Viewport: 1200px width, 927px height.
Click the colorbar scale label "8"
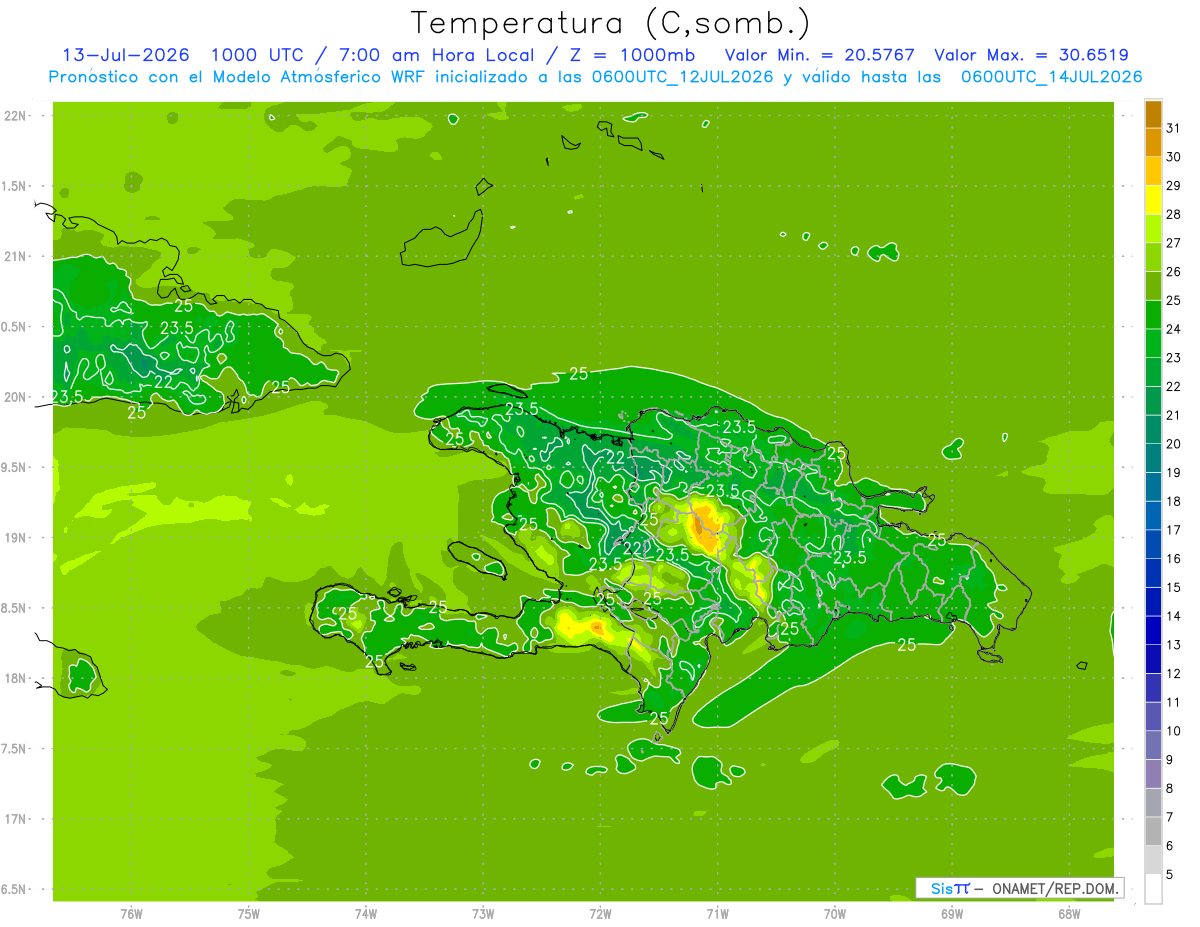1170,789
